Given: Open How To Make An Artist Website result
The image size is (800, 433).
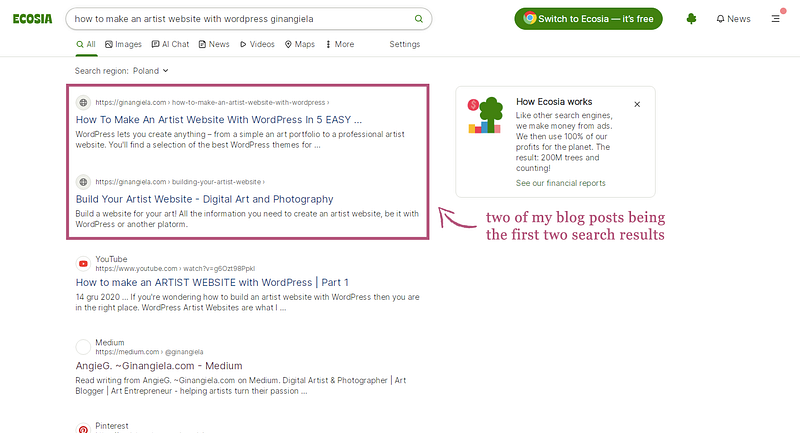Looking at the screenshot, I should [218, 119].
